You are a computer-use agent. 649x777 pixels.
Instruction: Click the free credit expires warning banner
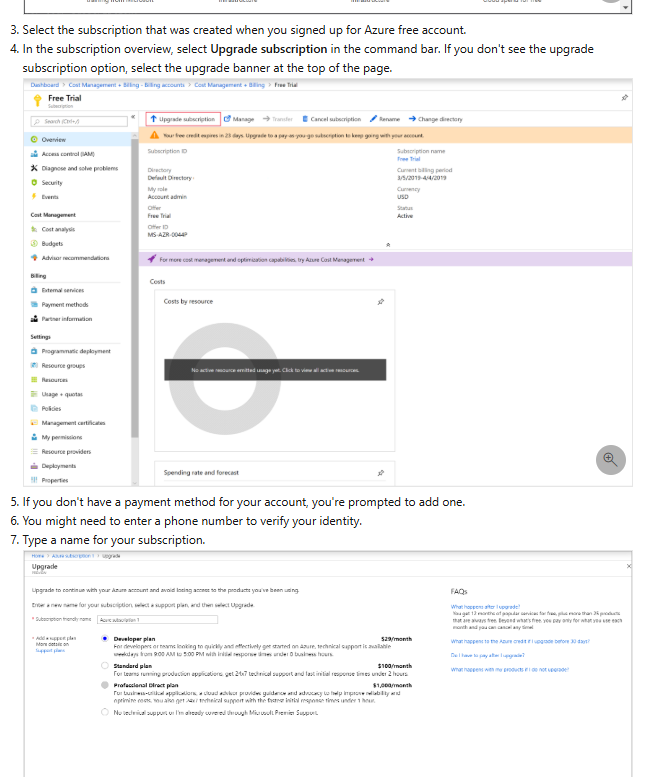385,135
